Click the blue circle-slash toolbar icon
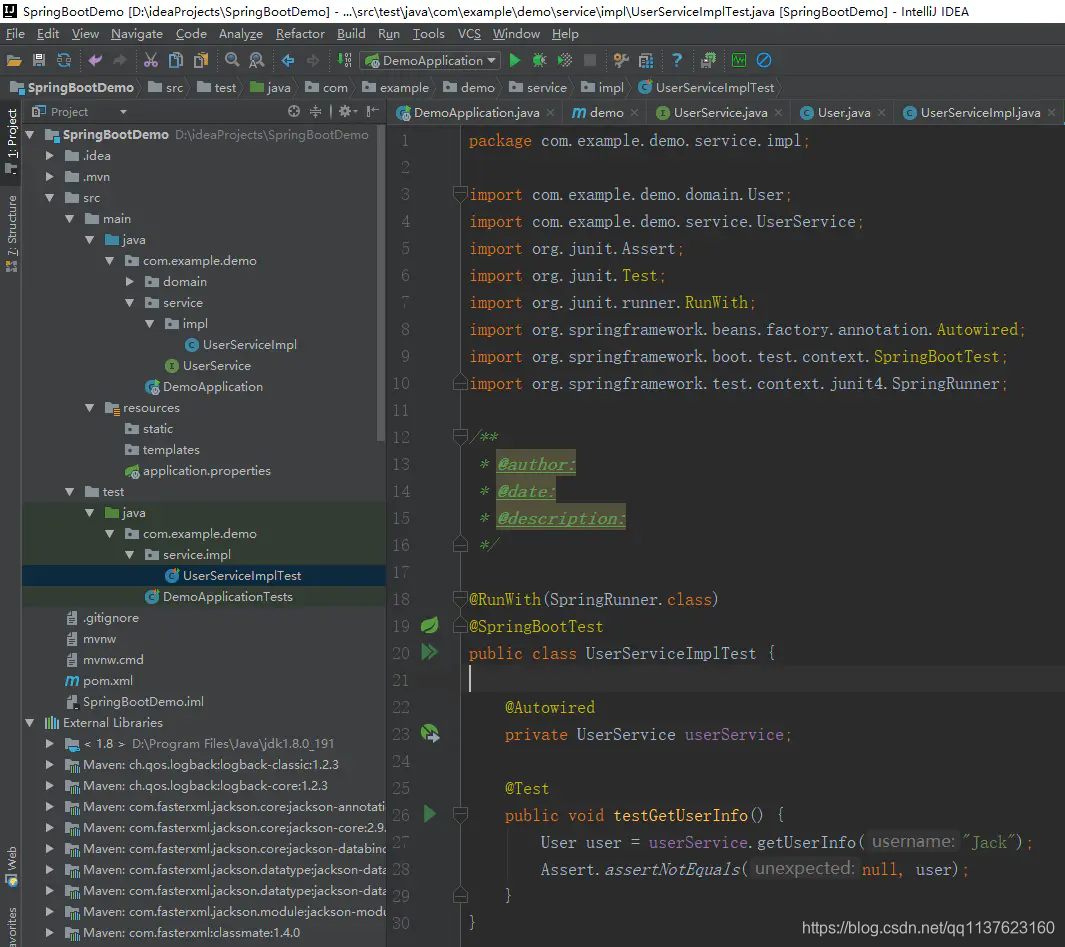 point(764,60)
